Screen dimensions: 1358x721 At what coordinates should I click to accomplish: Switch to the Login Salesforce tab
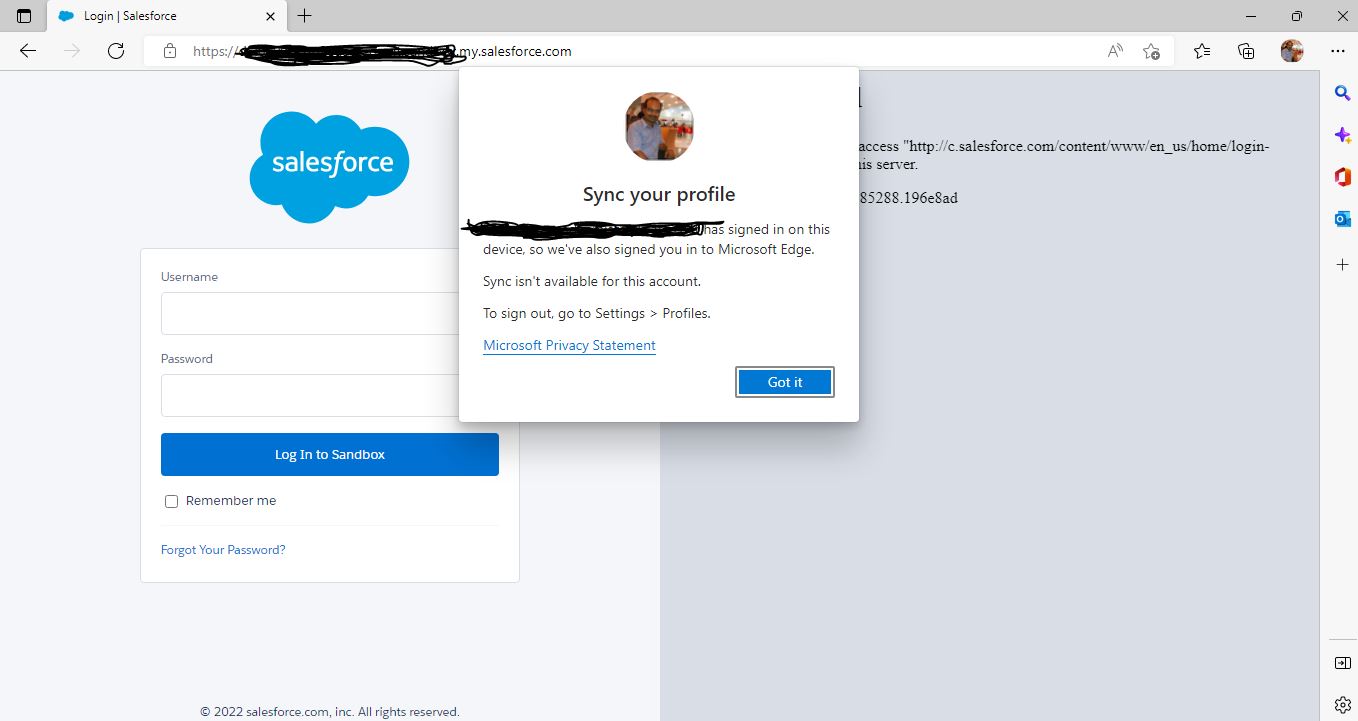point(150,16)
